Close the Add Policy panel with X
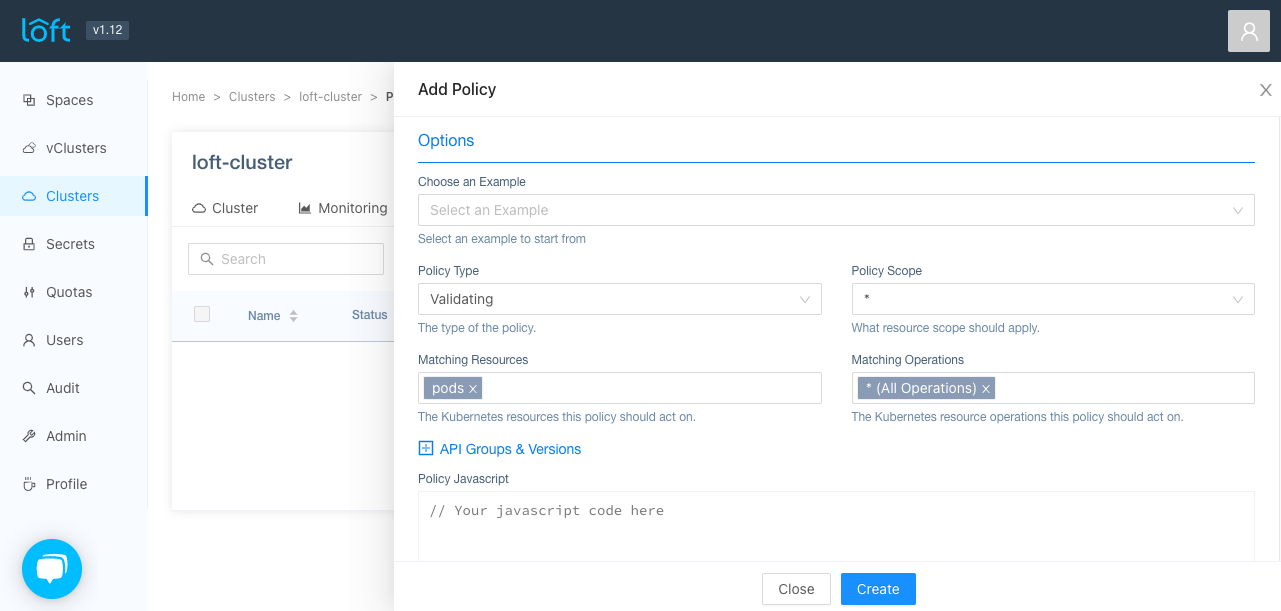Screen dimensions: 1281x611 [1265, 90]
